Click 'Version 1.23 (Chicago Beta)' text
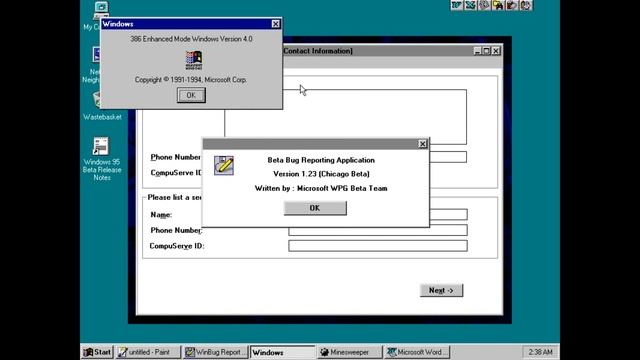Screen dimensions: 640x360 pyautogui.click(x=321, y=174)
